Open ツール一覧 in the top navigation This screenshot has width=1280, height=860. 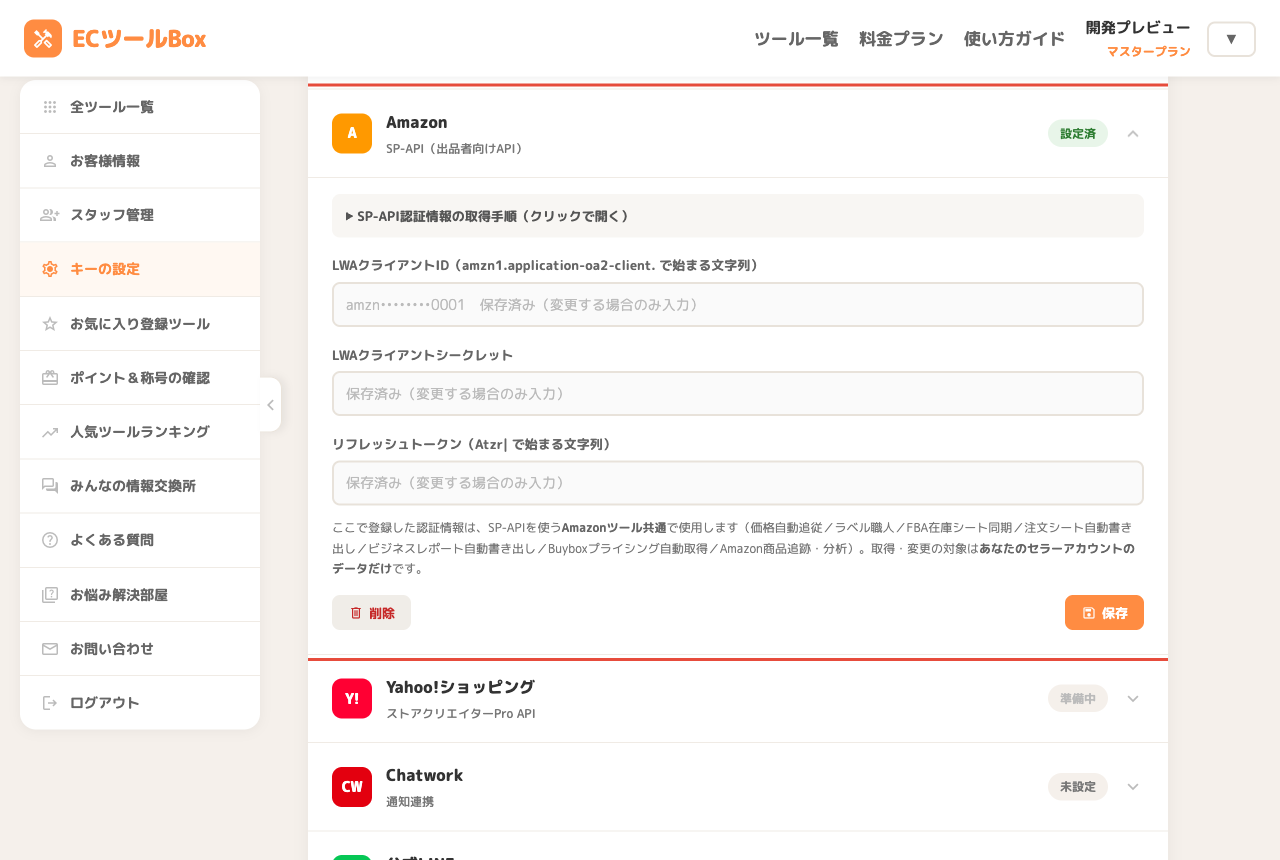pos(796,39)
